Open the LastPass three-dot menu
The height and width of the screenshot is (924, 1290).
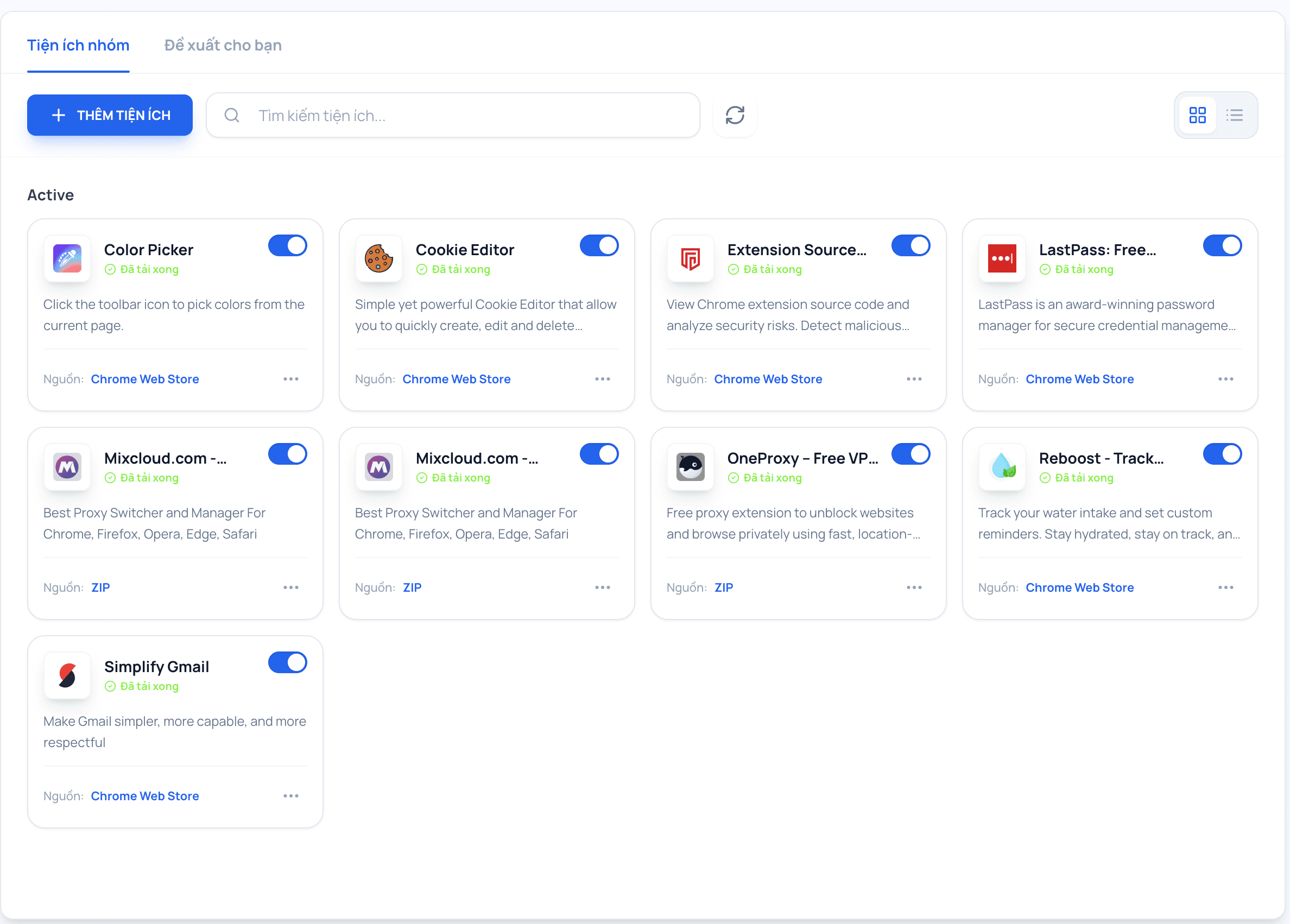[x=1226, y=379]
